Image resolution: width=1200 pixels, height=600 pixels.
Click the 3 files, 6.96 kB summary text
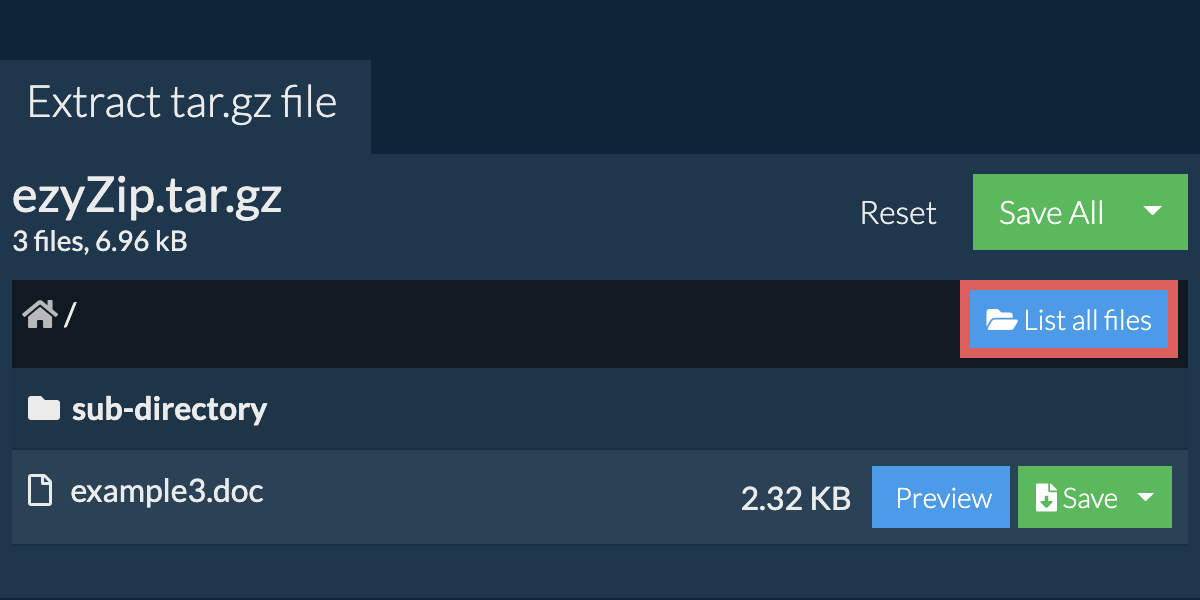100,241
